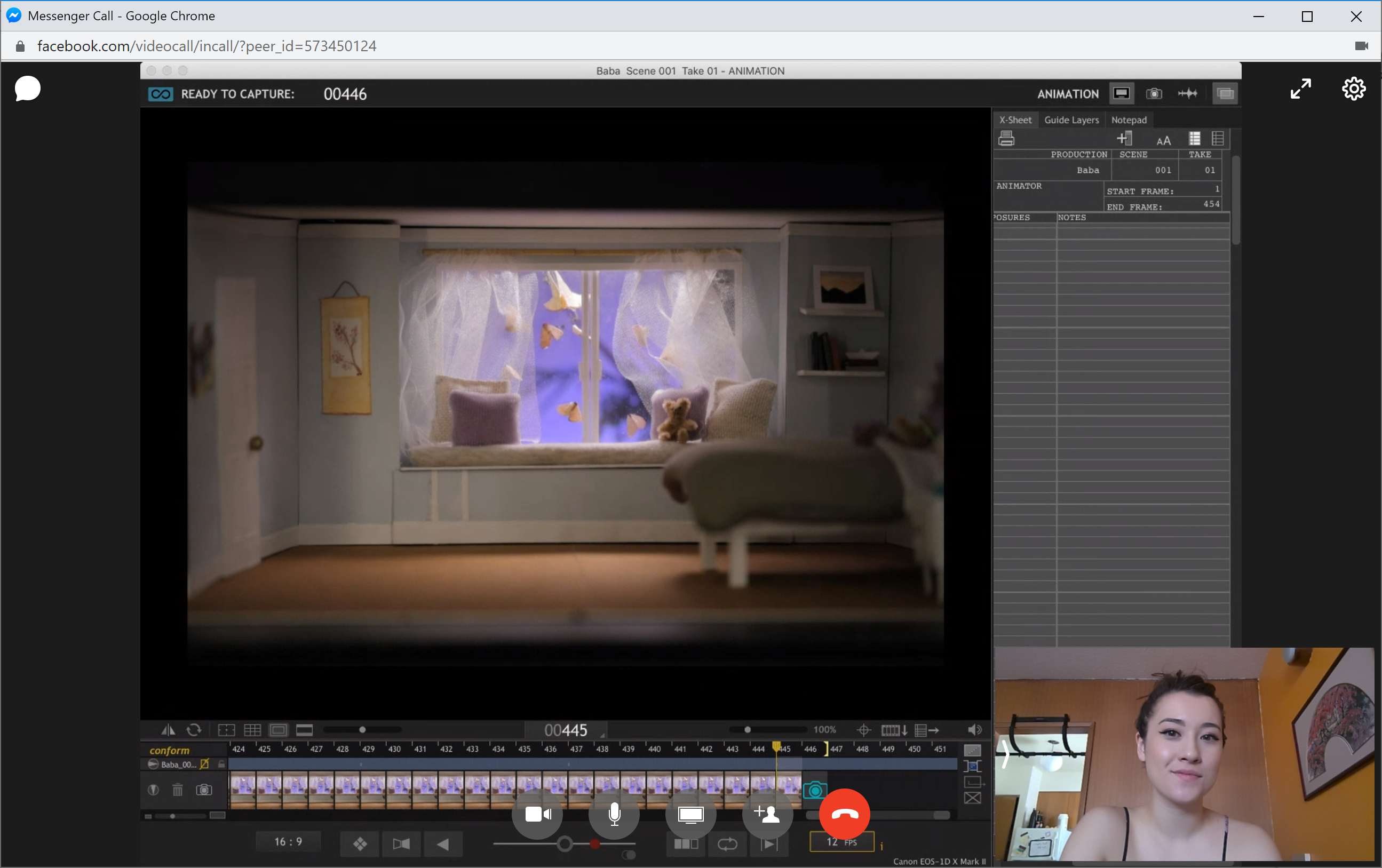Screen dimensions: 1382x868
Task: Expand call to fullscreen arrows
Action: pyautogui.click(x=1300, y=89)
